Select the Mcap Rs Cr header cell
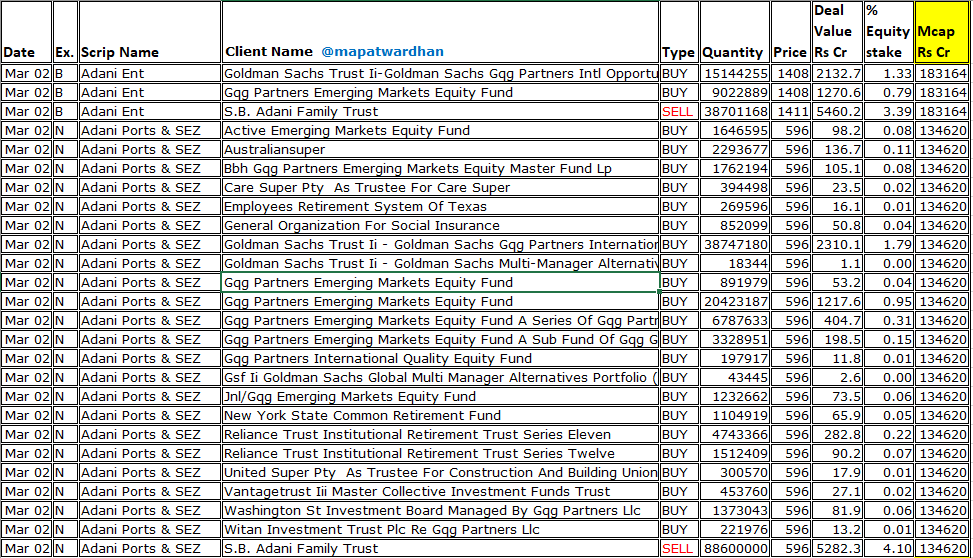Viewport: 973px width, 558px height. point(941,32)
